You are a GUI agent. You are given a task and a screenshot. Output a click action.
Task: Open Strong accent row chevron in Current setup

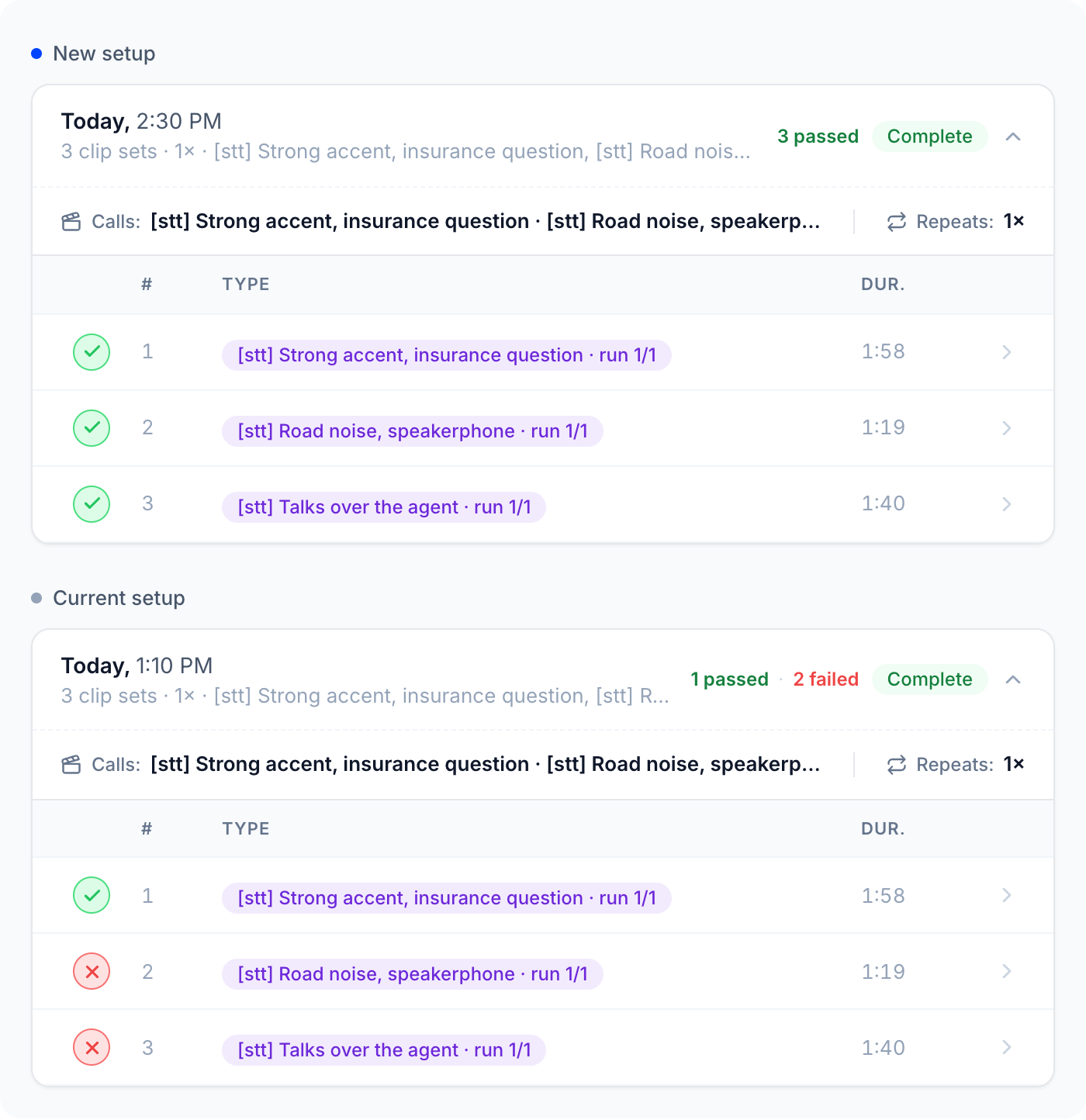(x=1007, y=895)
